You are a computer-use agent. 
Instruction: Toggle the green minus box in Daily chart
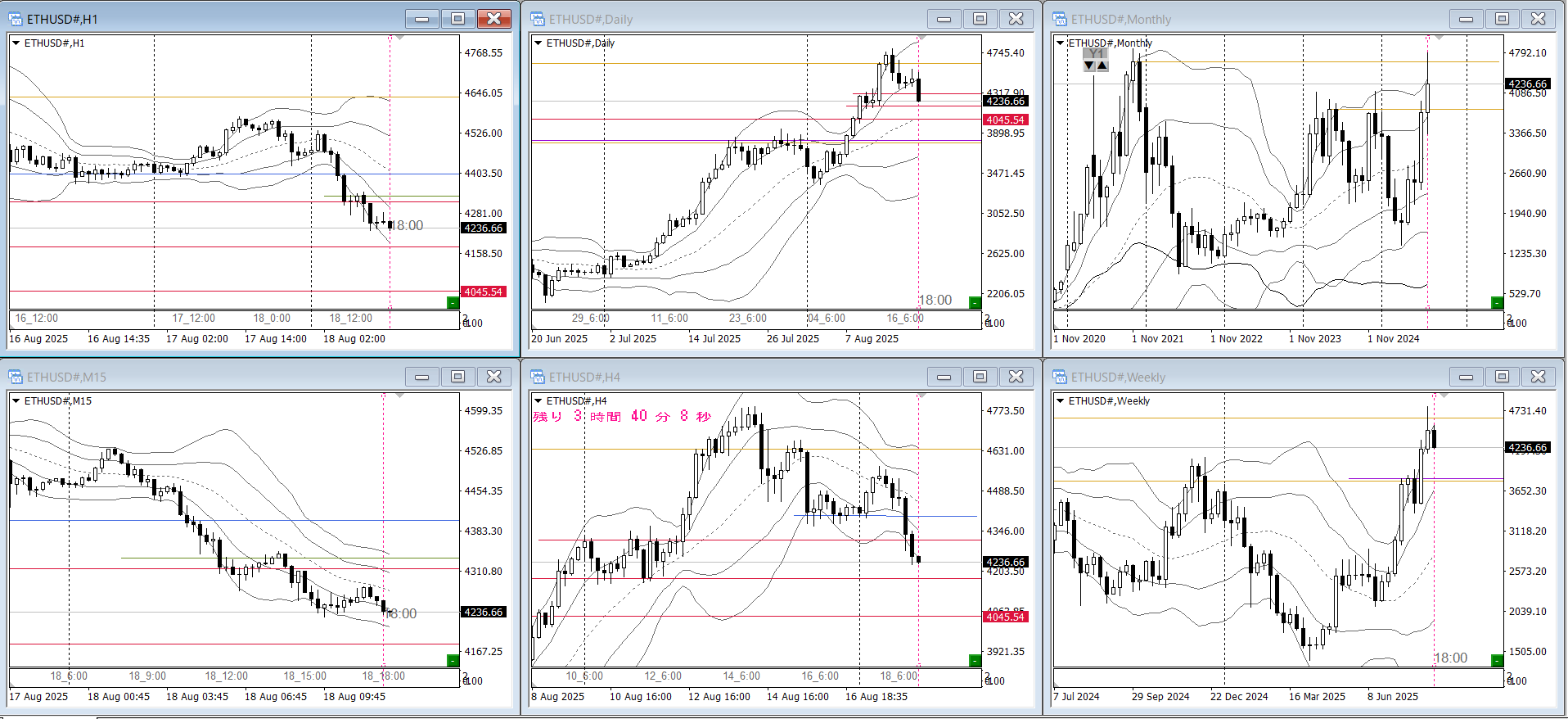click(975, 303)
